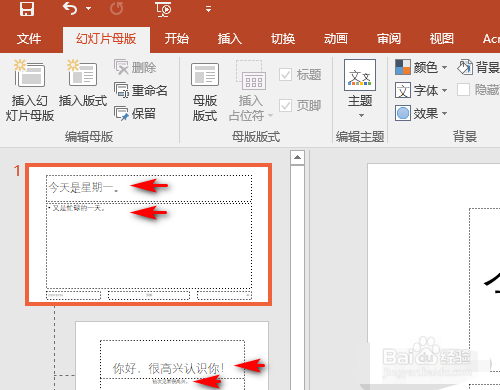Open the 审阅 ribbon tab
This screenshot has height=390, width=500.
(389, 39)
